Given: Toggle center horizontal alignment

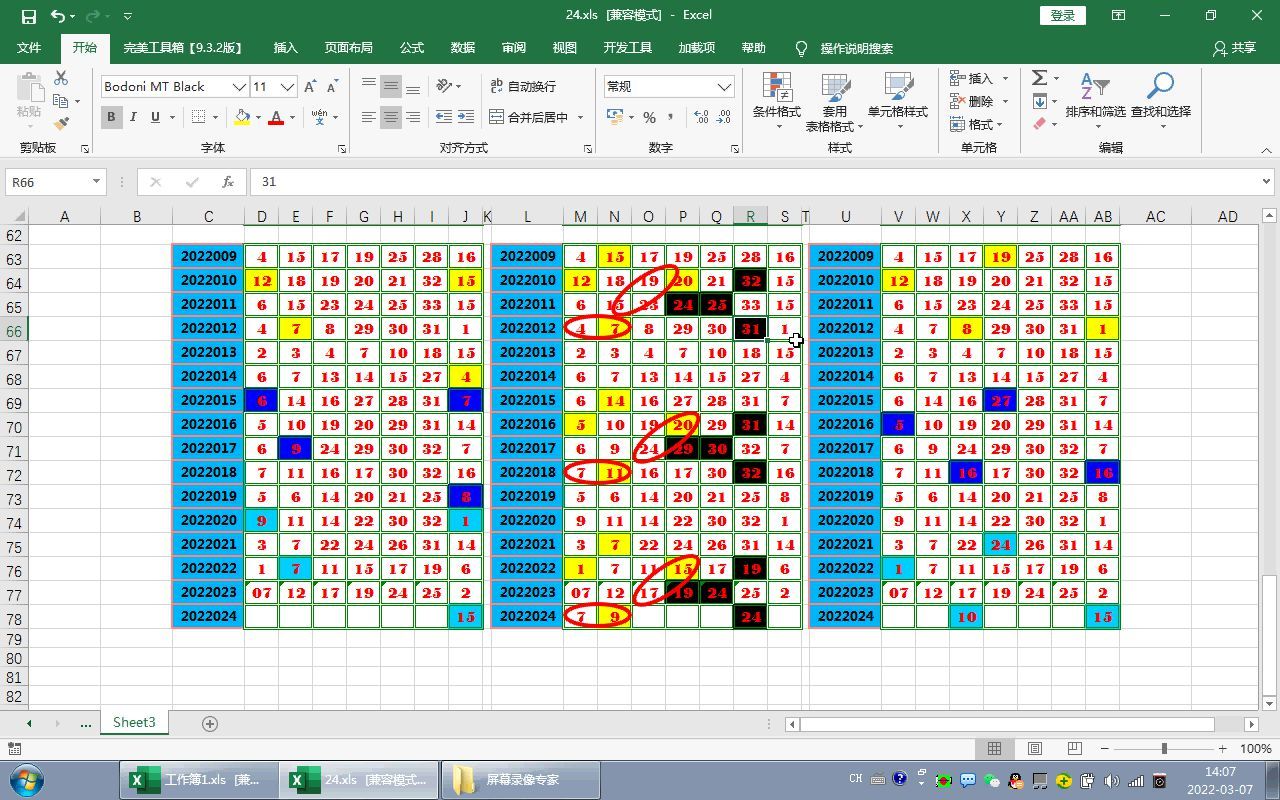Looking at the screenshot, I should [x=390, y=117].
